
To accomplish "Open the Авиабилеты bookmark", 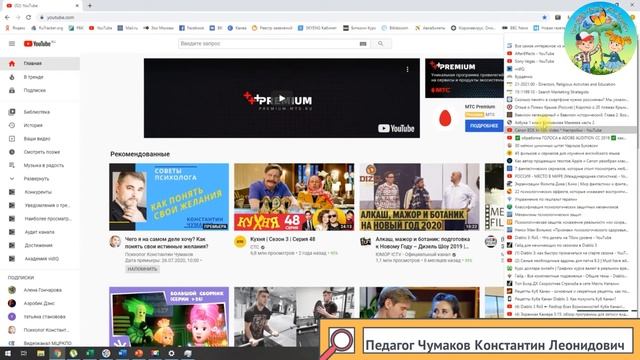I will coord(430,28).
